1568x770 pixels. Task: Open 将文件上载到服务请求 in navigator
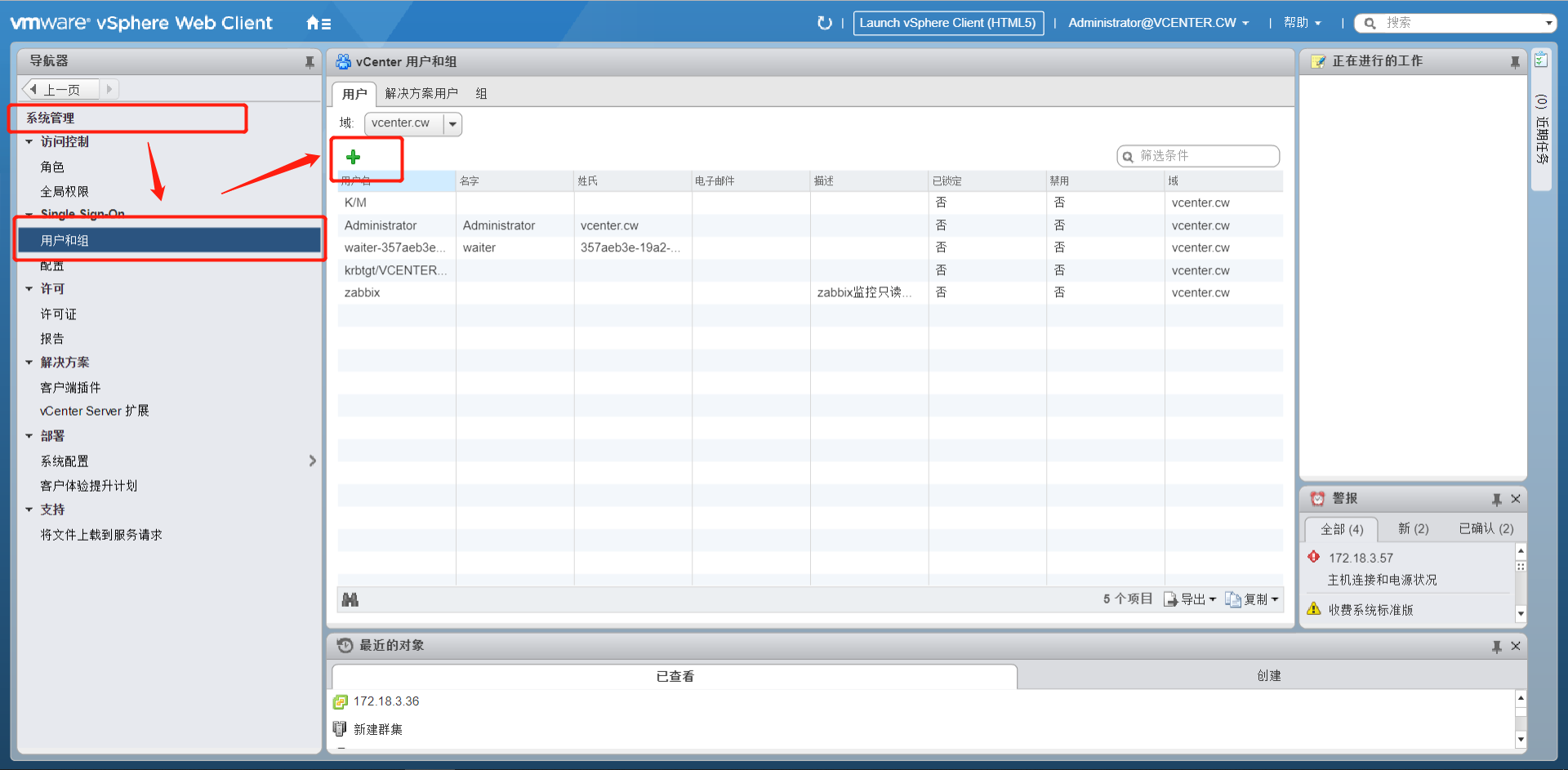[x=101, y=535]
